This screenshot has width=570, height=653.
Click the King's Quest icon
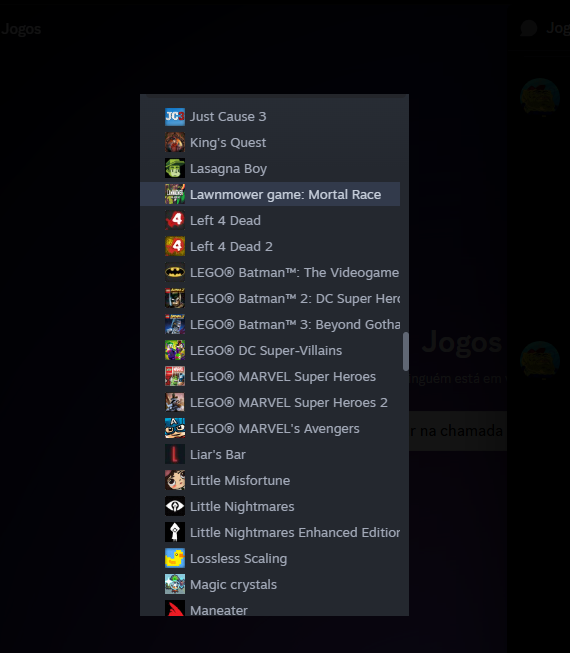175,142
